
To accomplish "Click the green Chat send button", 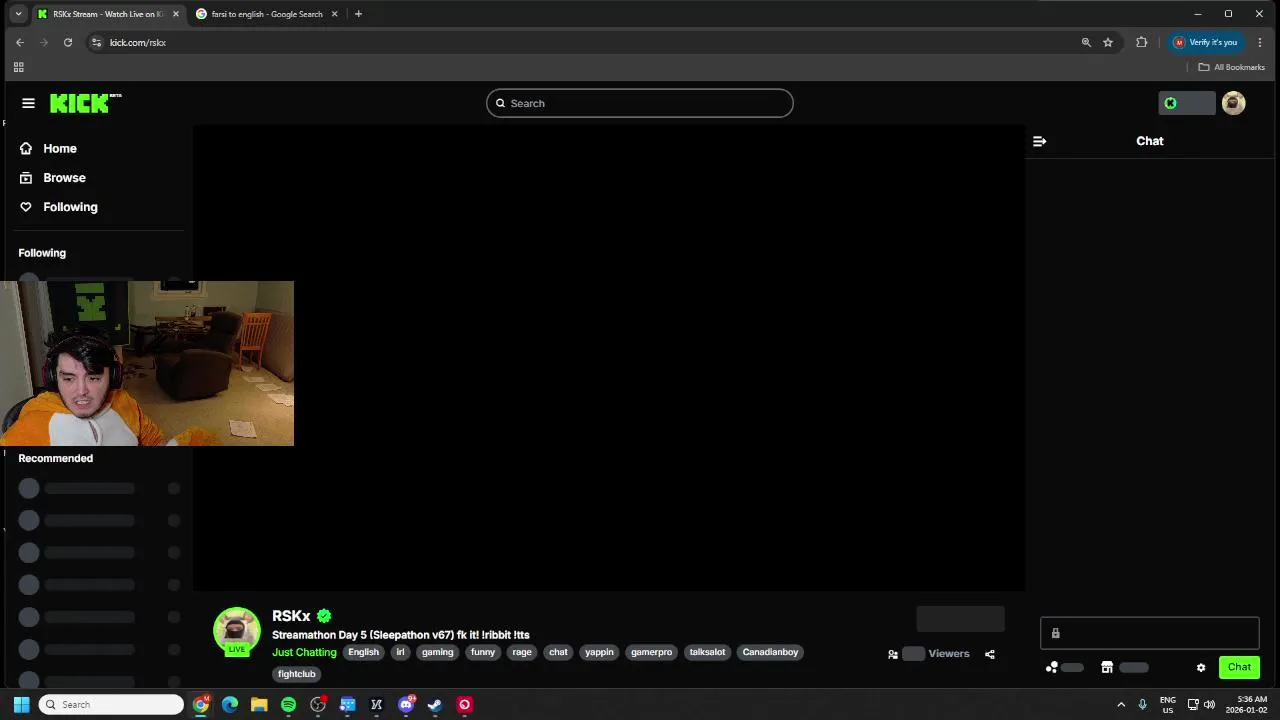I will (1239, 667).
